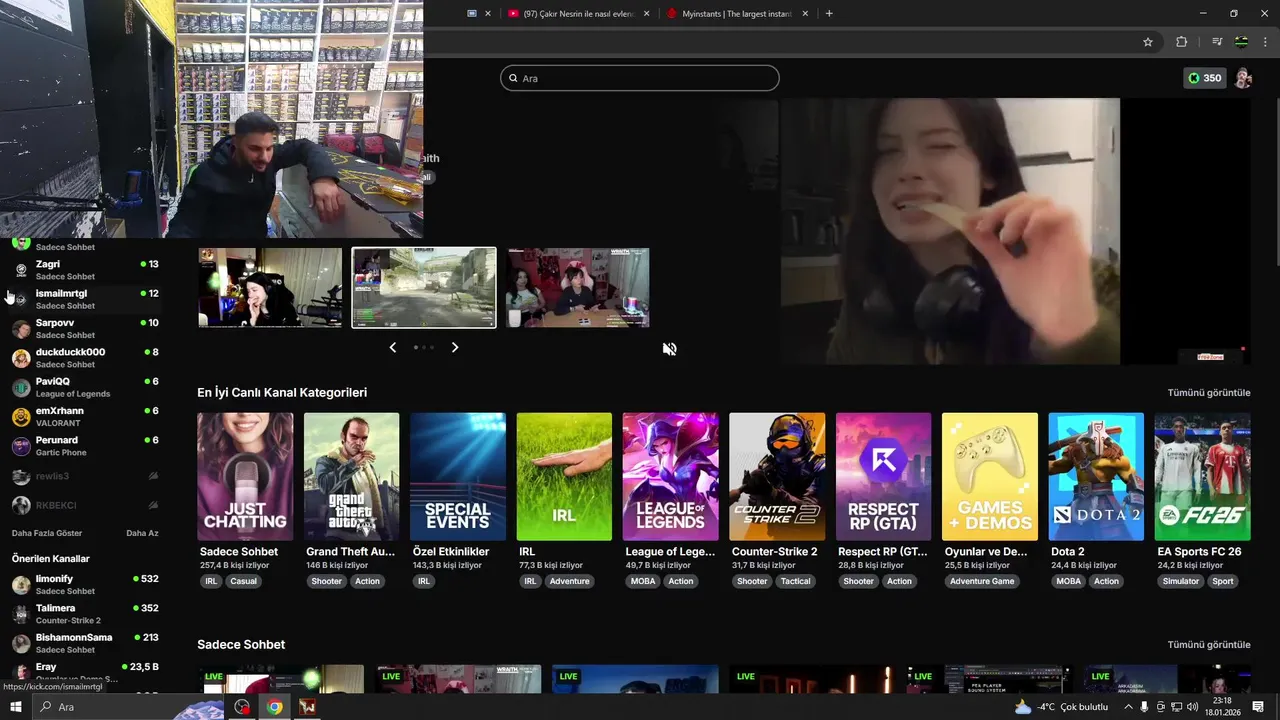The image size is (1280, 720).
Task: Open recommended channel Talimera
Action: (x=85, y=614)
